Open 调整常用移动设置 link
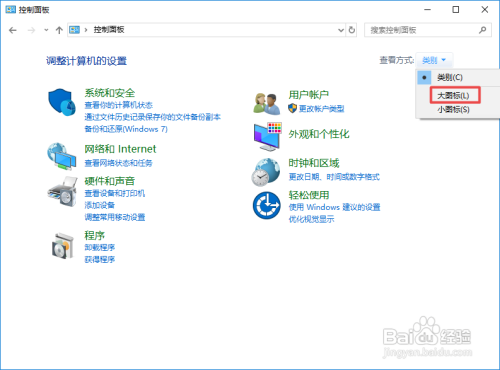This screenshot has width=500, height=370. coord(115,217)
